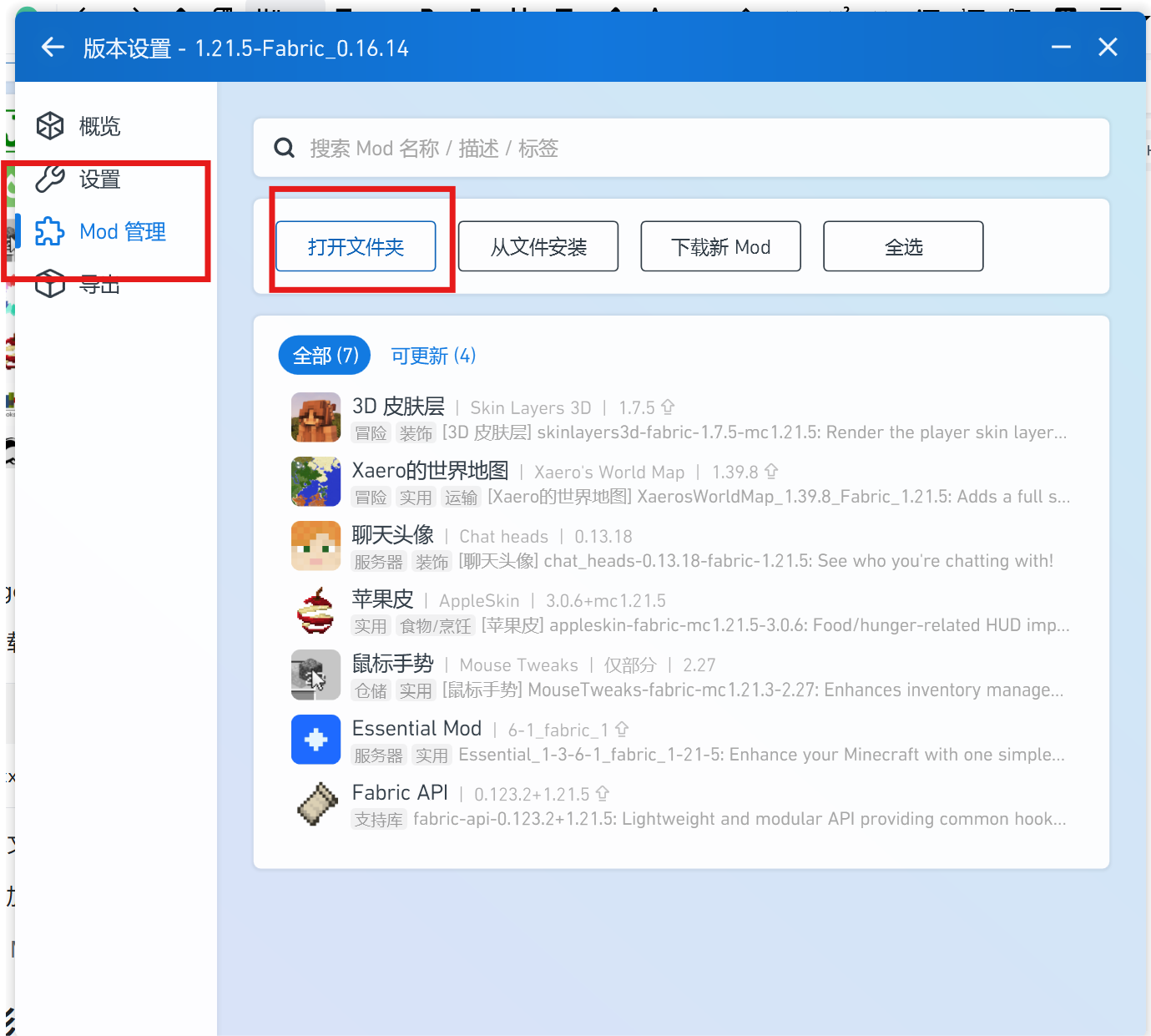Click update arrow beside Essential 6-1_fabric_1

(x=622, y=729)
